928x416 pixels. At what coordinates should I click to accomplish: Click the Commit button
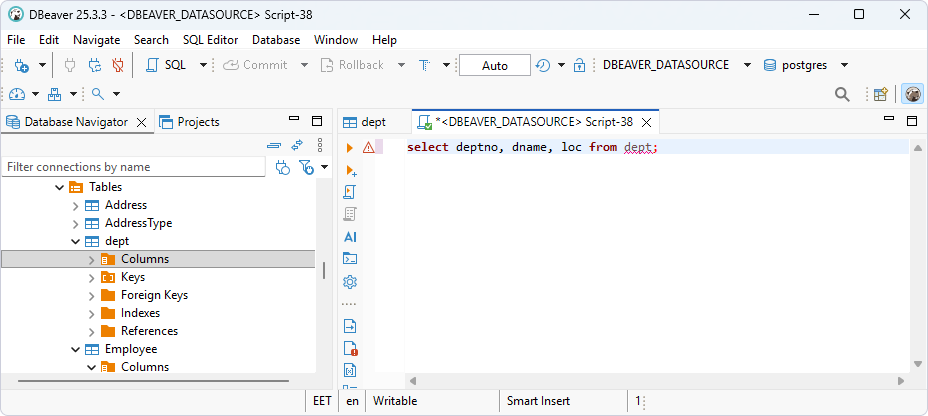(255, 65)
